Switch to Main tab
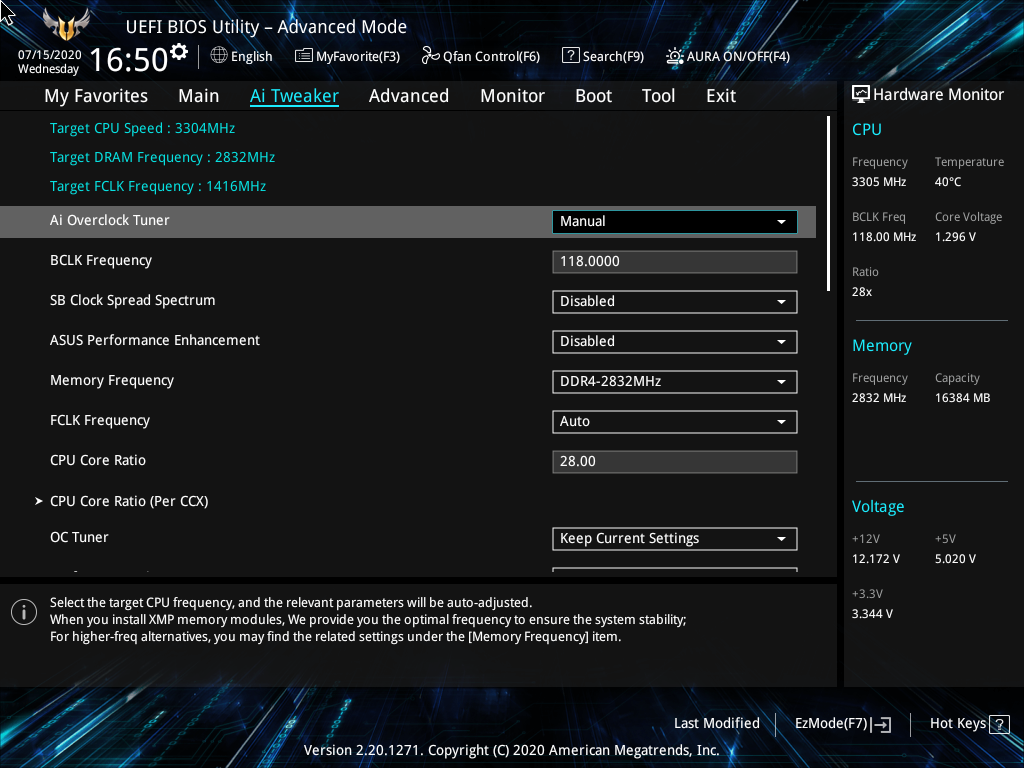 [x=199, y=96]
